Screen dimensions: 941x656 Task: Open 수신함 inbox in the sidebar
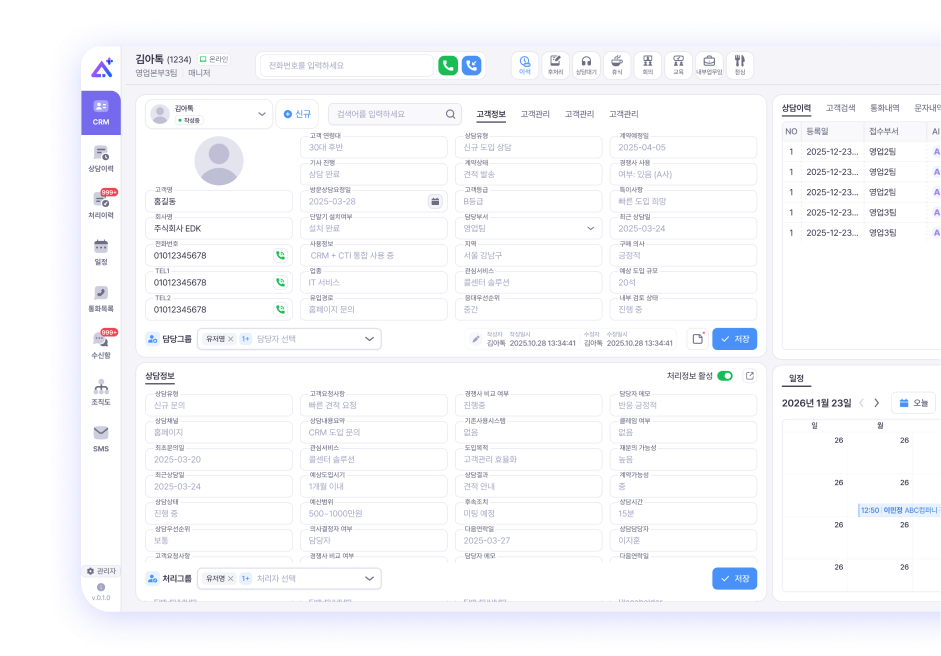tap(101, 346)
